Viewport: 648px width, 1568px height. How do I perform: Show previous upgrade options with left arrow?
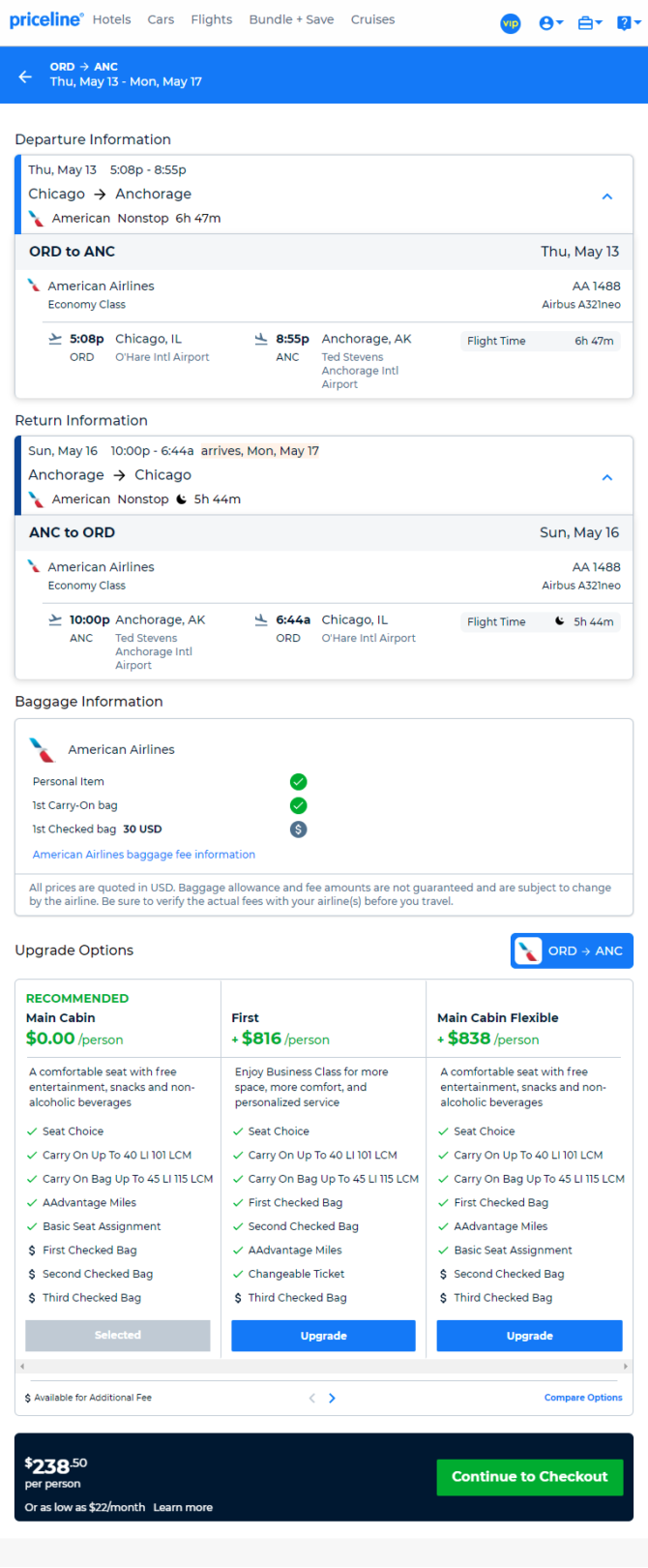click(311, 1398)
